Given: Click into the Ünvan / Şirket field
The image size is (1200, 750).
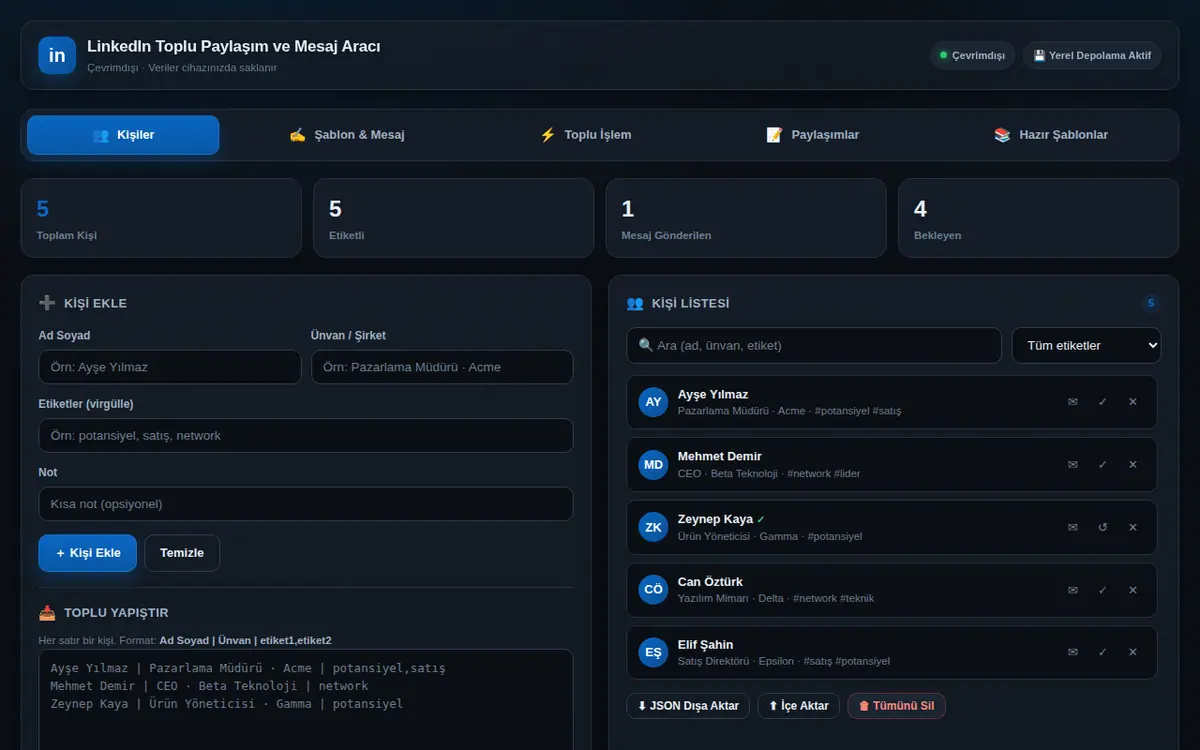Looking at the screenshot, I should [x=442, y=367].
